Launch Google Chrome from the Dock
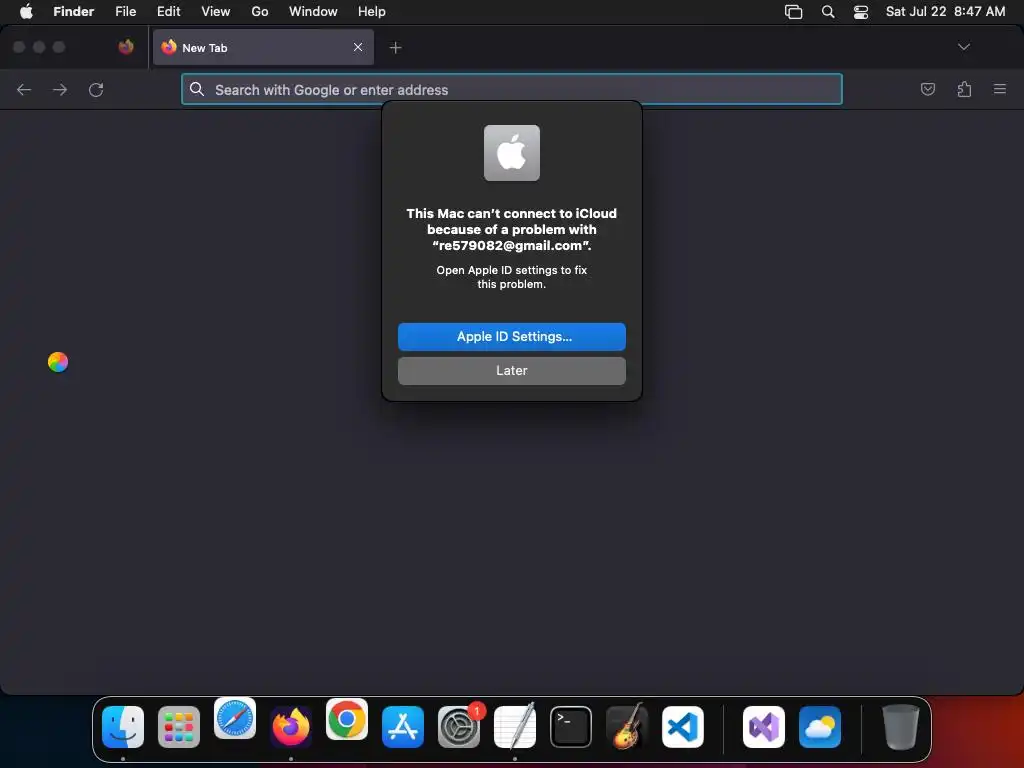The height and width of the screenshot is (768, 1024). pyautogui.click(x=347, y=719)
